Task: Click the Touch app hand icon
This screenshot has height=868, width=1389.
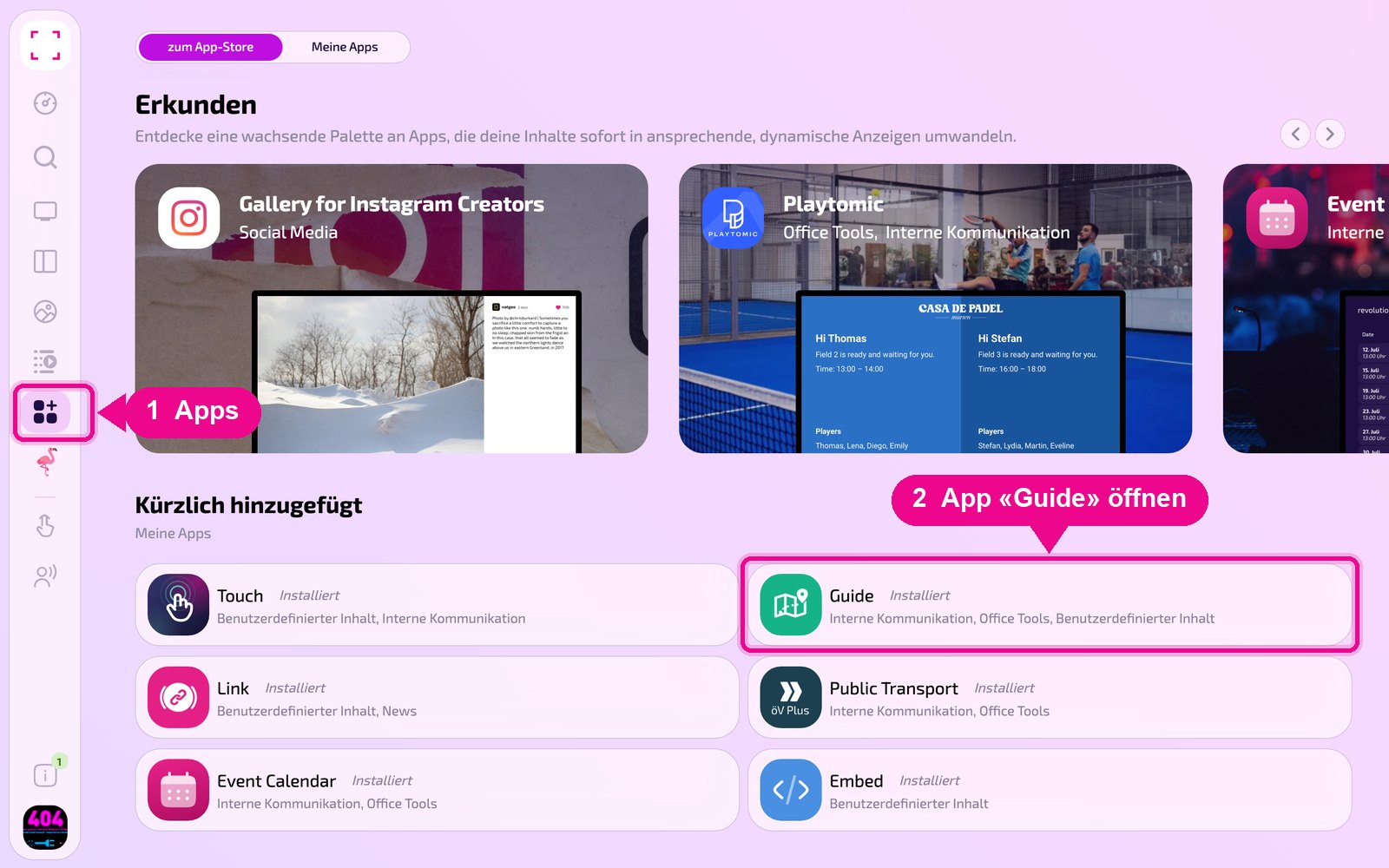Action: click(178, 604)
